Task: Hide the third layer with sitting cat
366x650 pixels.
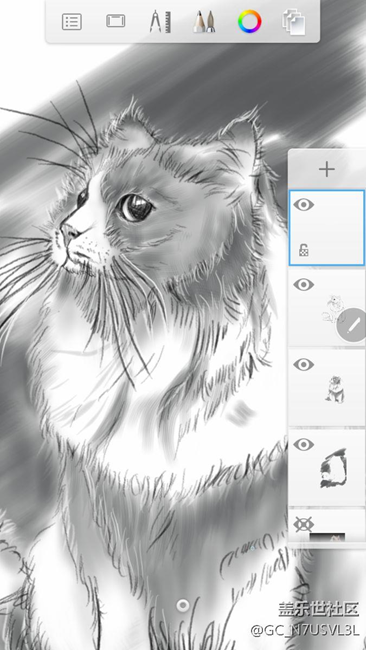Action: [x=303, y=365]
